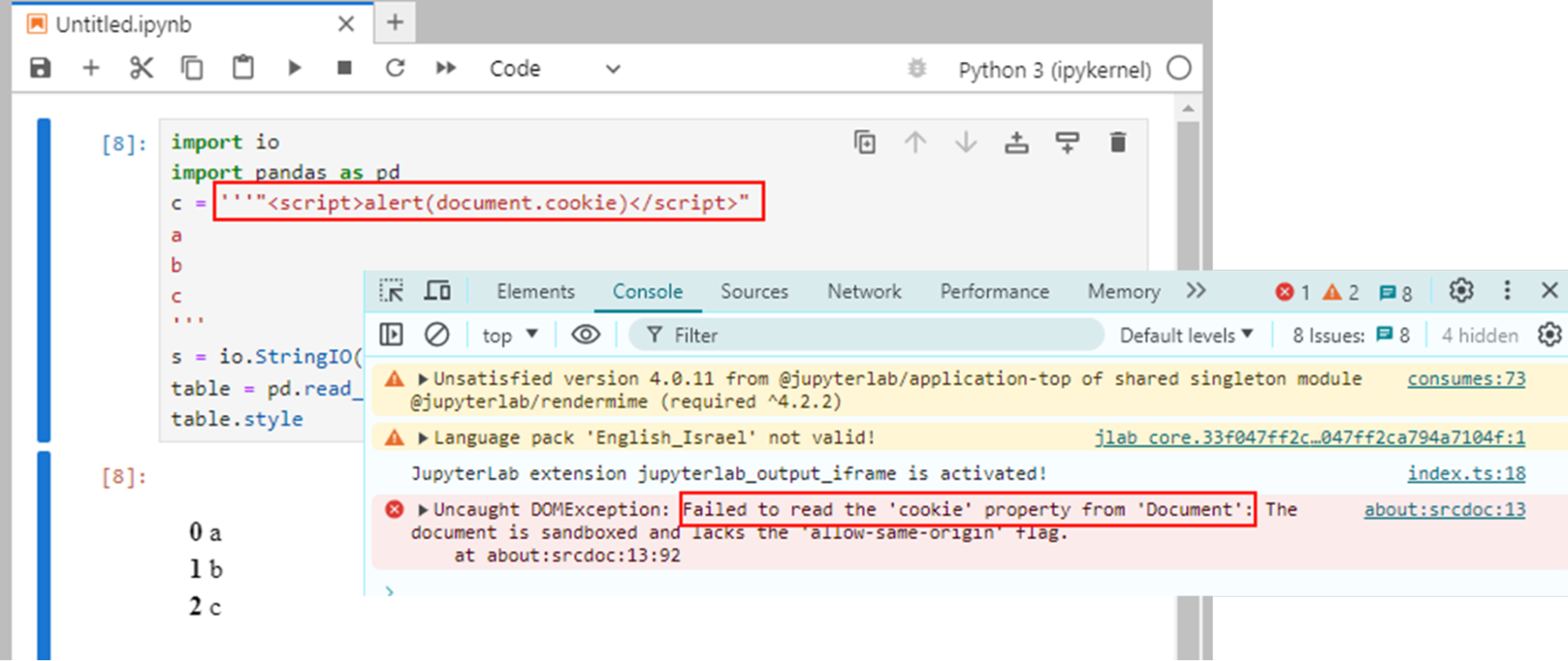Open the 8 Issues link in console toolbar
The image size is (1568, 661).
tap(1352, 336)
